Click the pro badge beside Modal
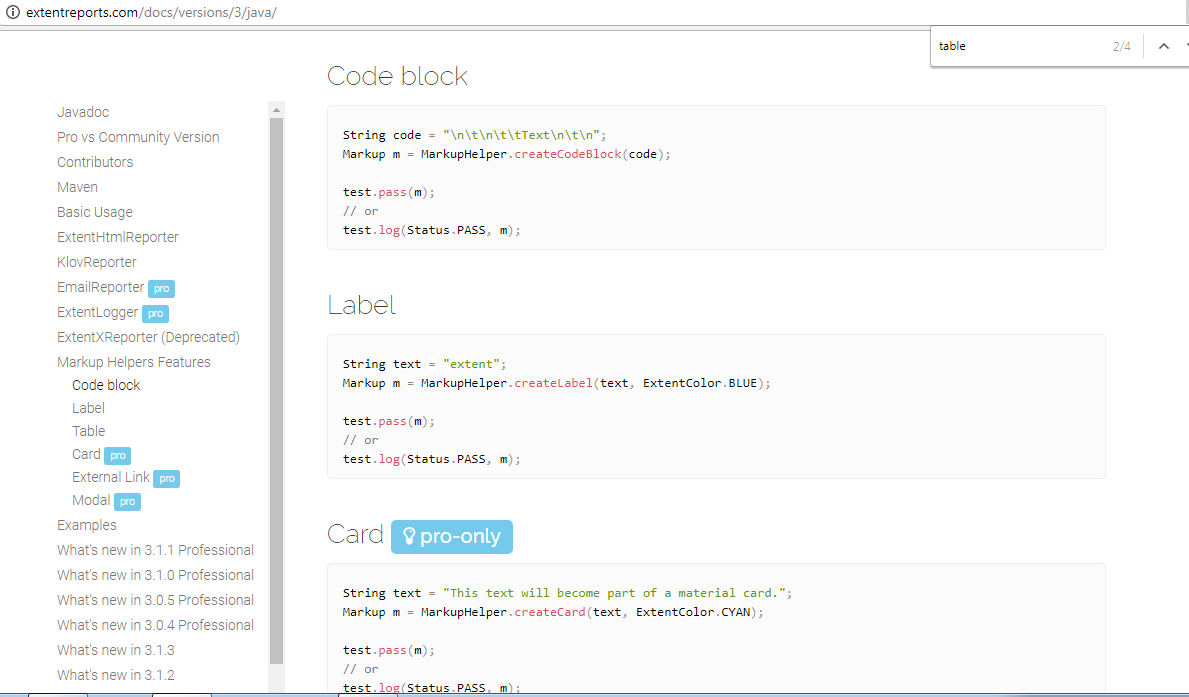This screenshot has width=1189, height=697. [127, 502]
